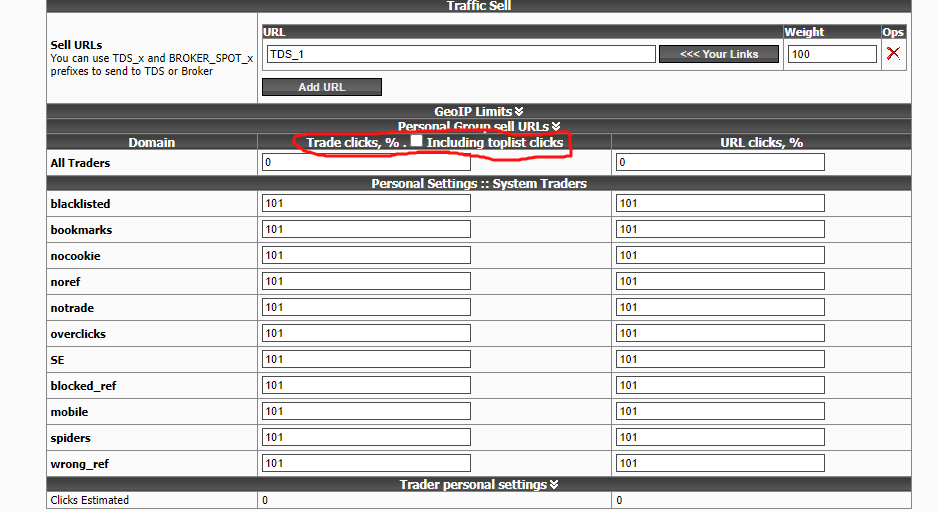The image size is (937, 512).
Task: Edit bookmarks trade clicks field
Action: [x=366, y=229]
